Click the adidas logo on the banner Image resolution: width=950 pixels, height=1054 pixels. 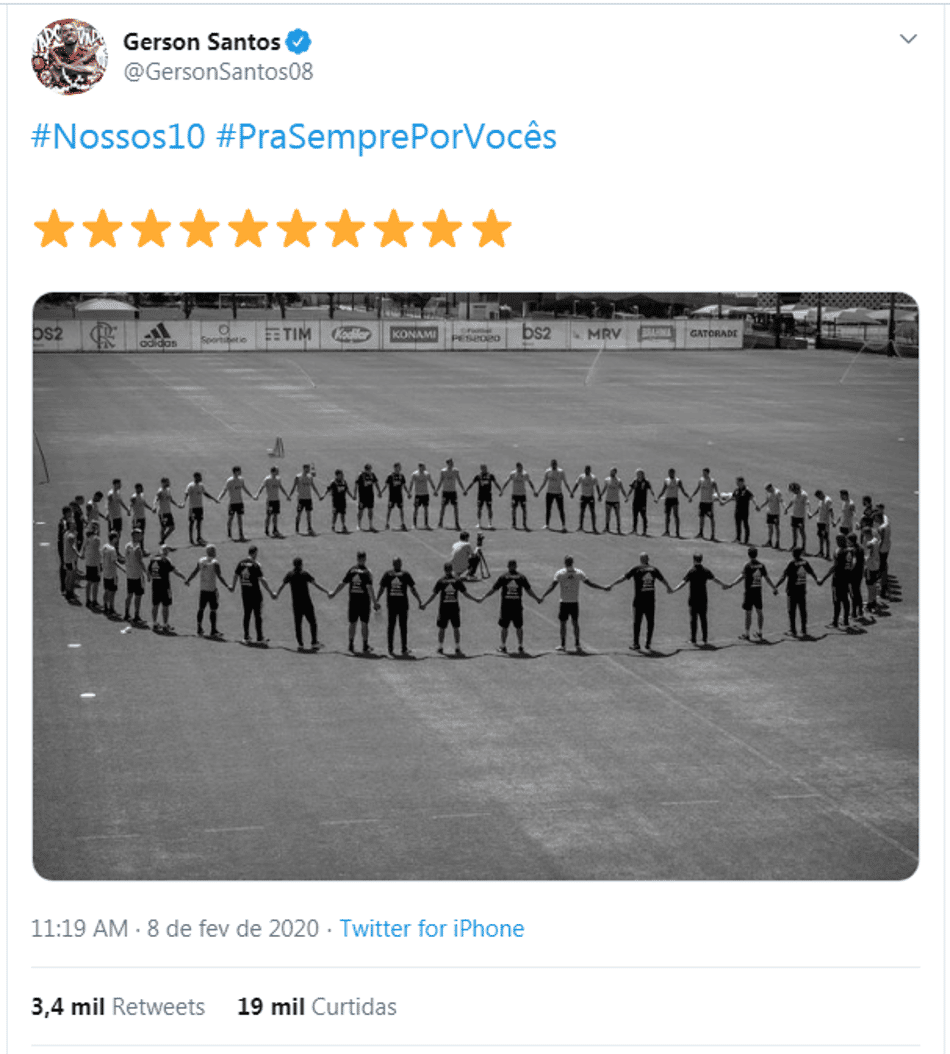point(159,335)
